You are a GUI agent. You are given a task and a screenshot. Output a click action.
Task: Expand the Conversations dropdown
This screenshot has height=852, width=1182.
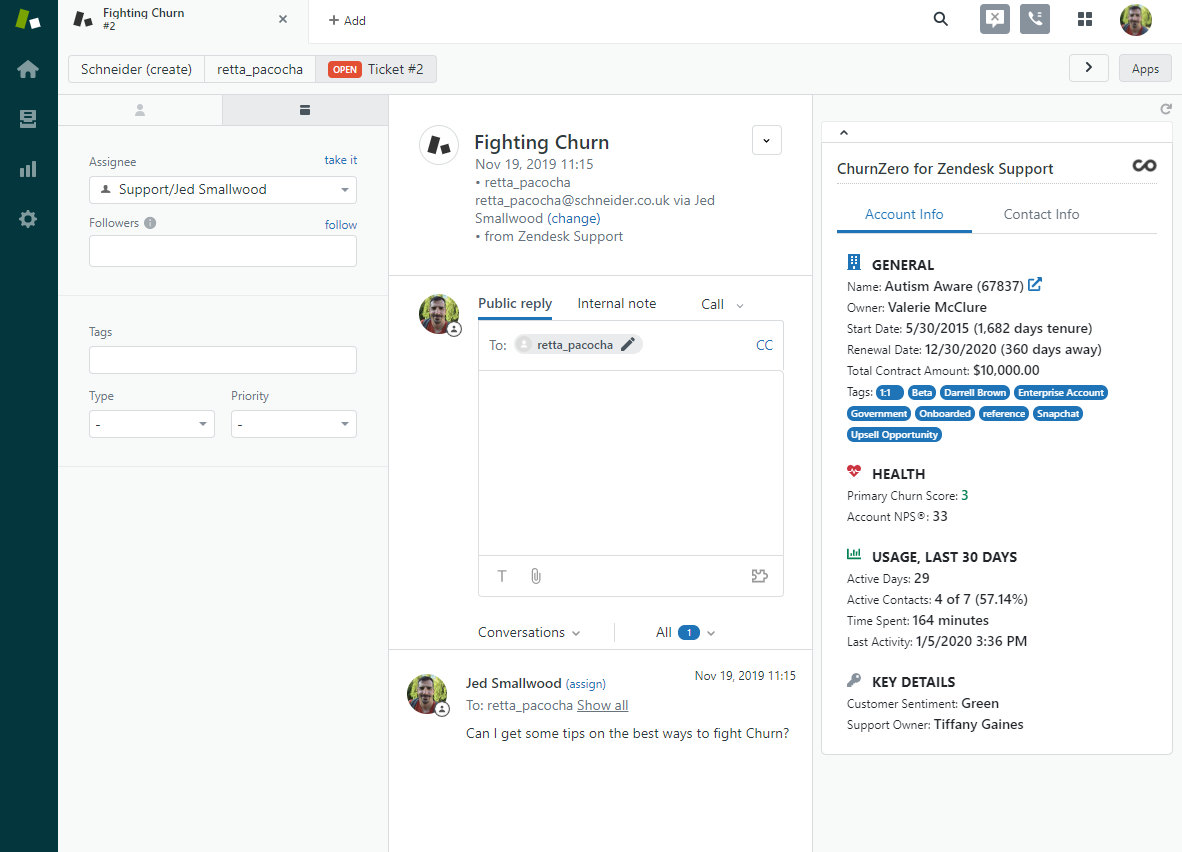pyautogui.click(x=528, y=633)
